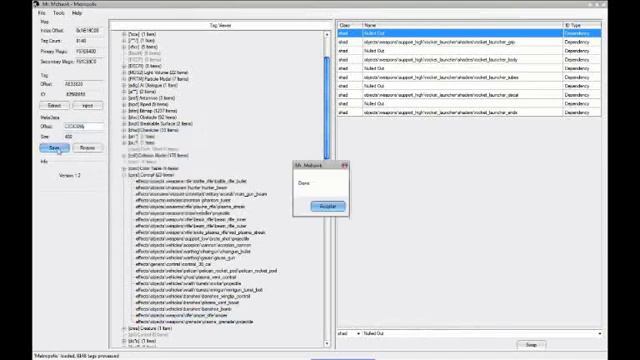Select the rocket_launcher_ends dependency row
Image resolution: width=640 pixels, height=360 pixels.
[469, 113]
